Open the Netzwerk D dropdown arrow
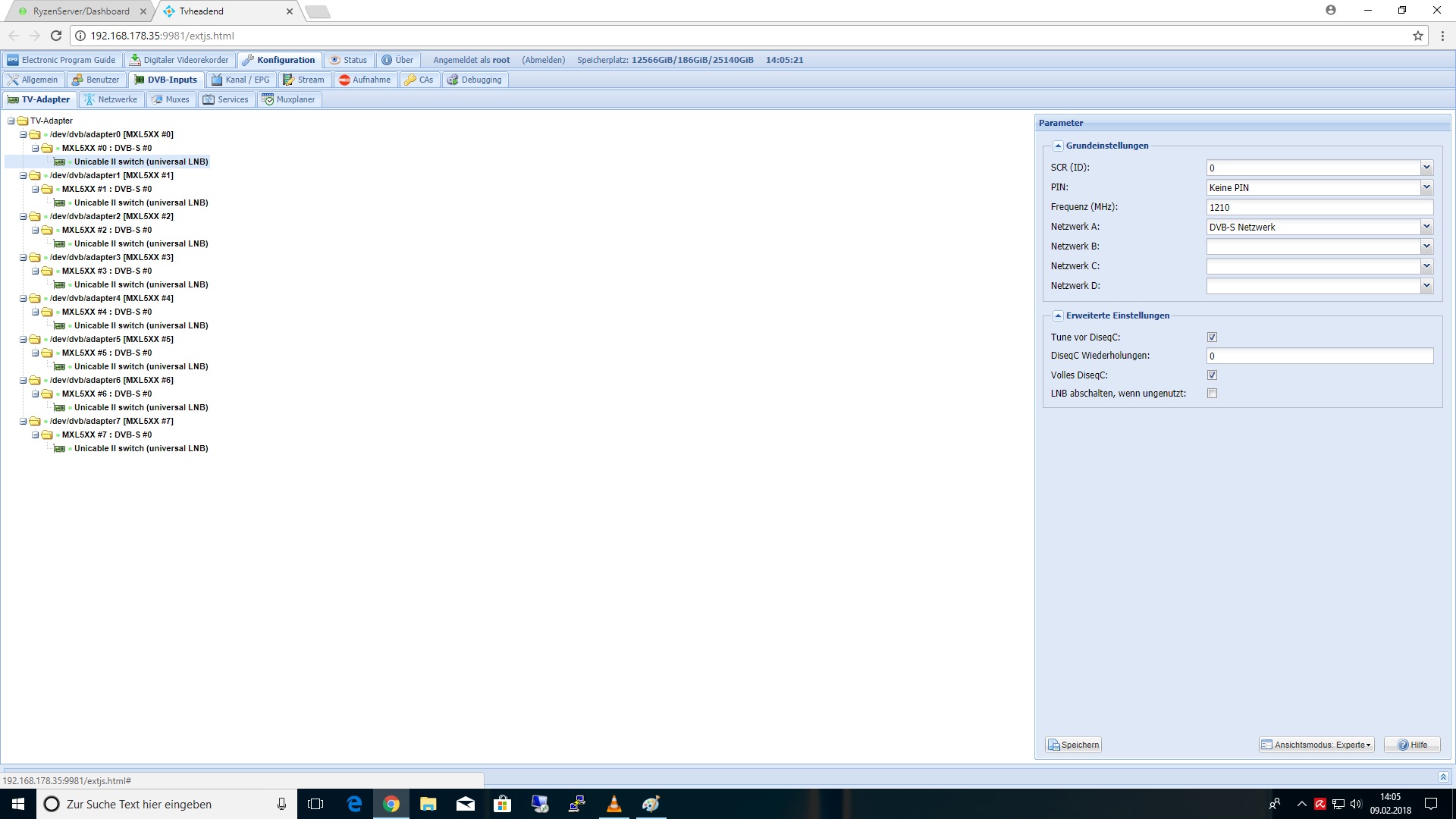The width and height of the screenshot is (1456, 819). click(x=1426, y=286)
